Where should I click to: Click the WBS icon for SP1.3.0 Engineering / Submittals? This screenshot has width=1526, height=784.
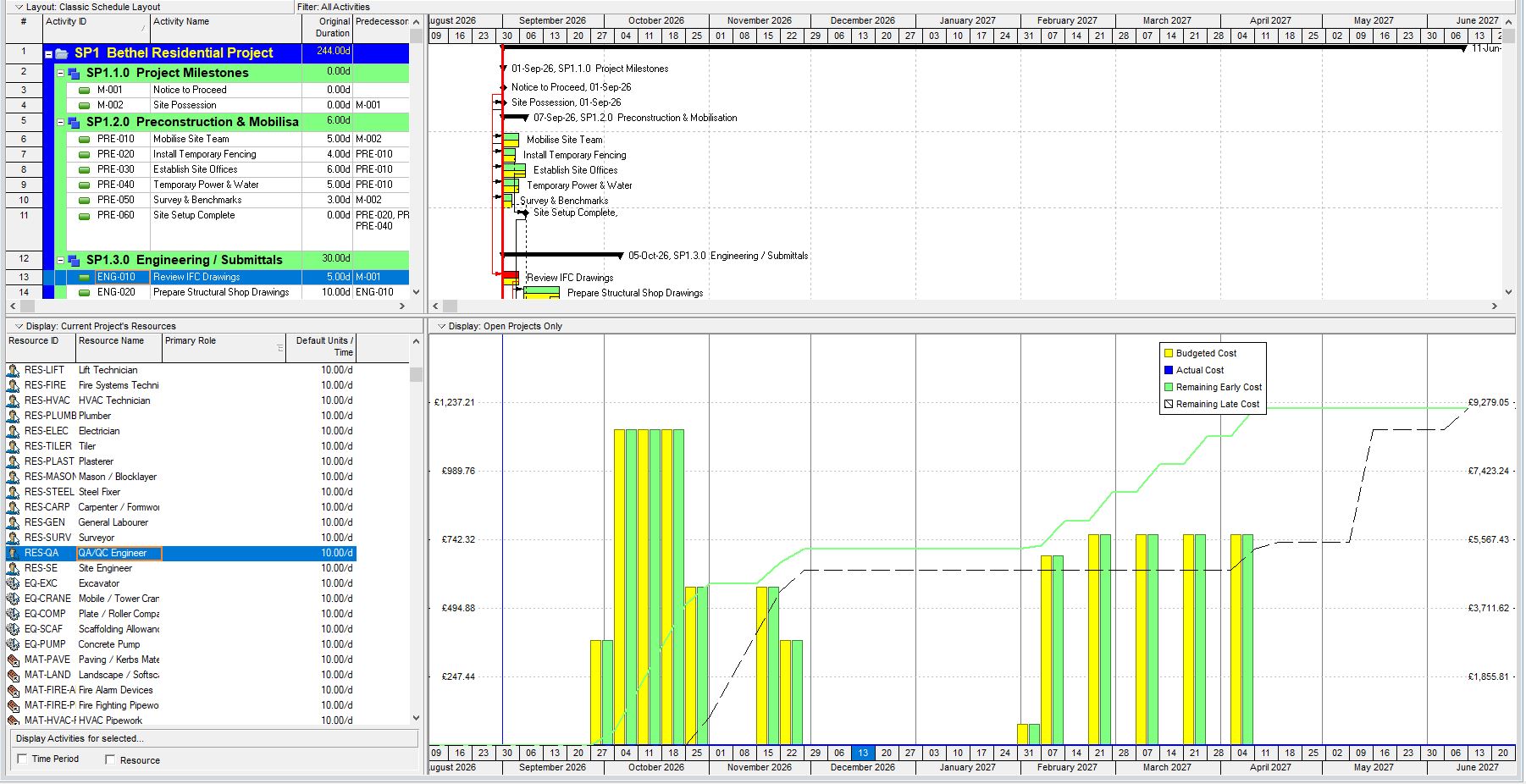74,261
